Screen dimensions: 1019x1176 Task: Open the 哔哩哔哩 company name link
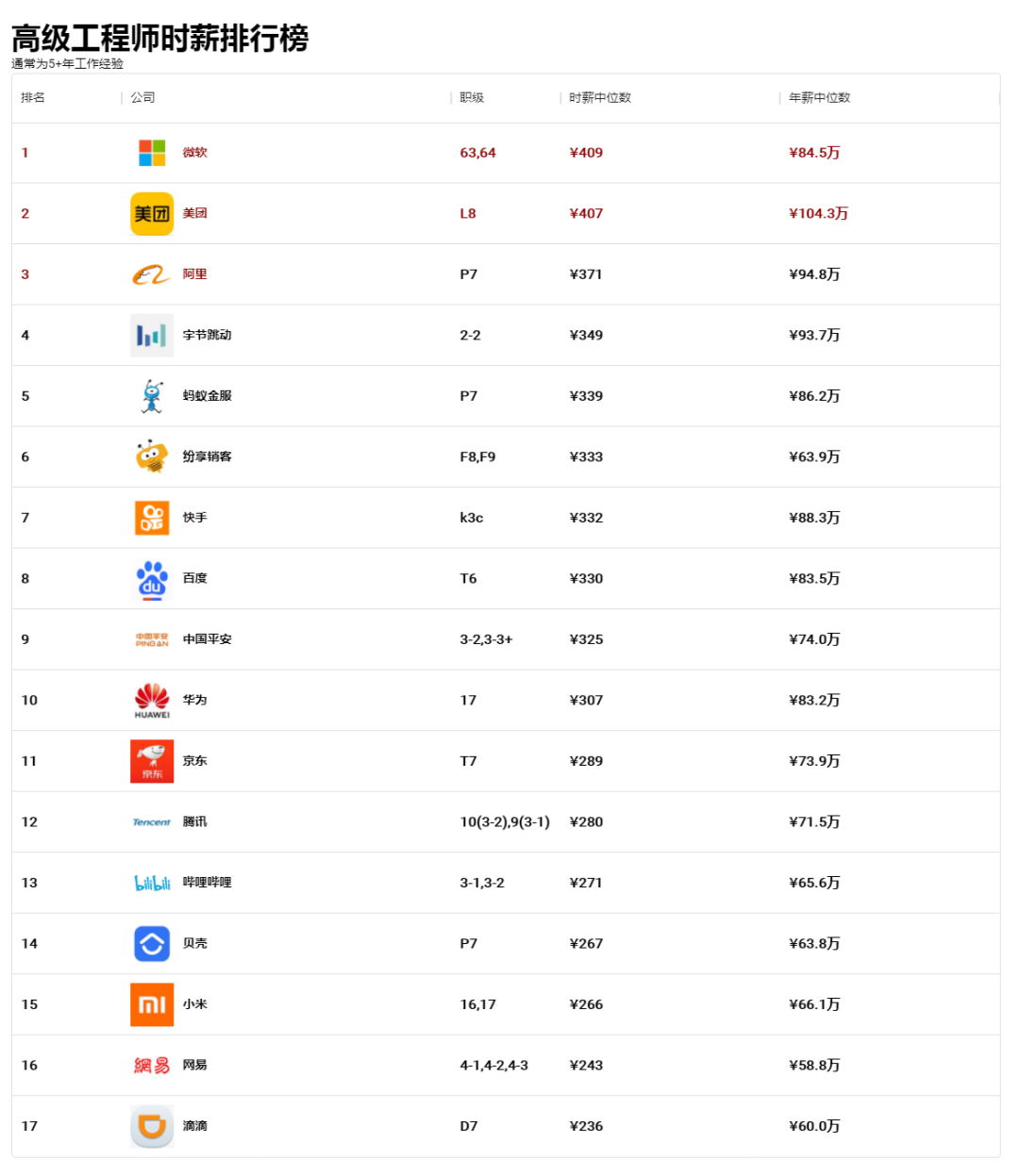tap(207, 883)
